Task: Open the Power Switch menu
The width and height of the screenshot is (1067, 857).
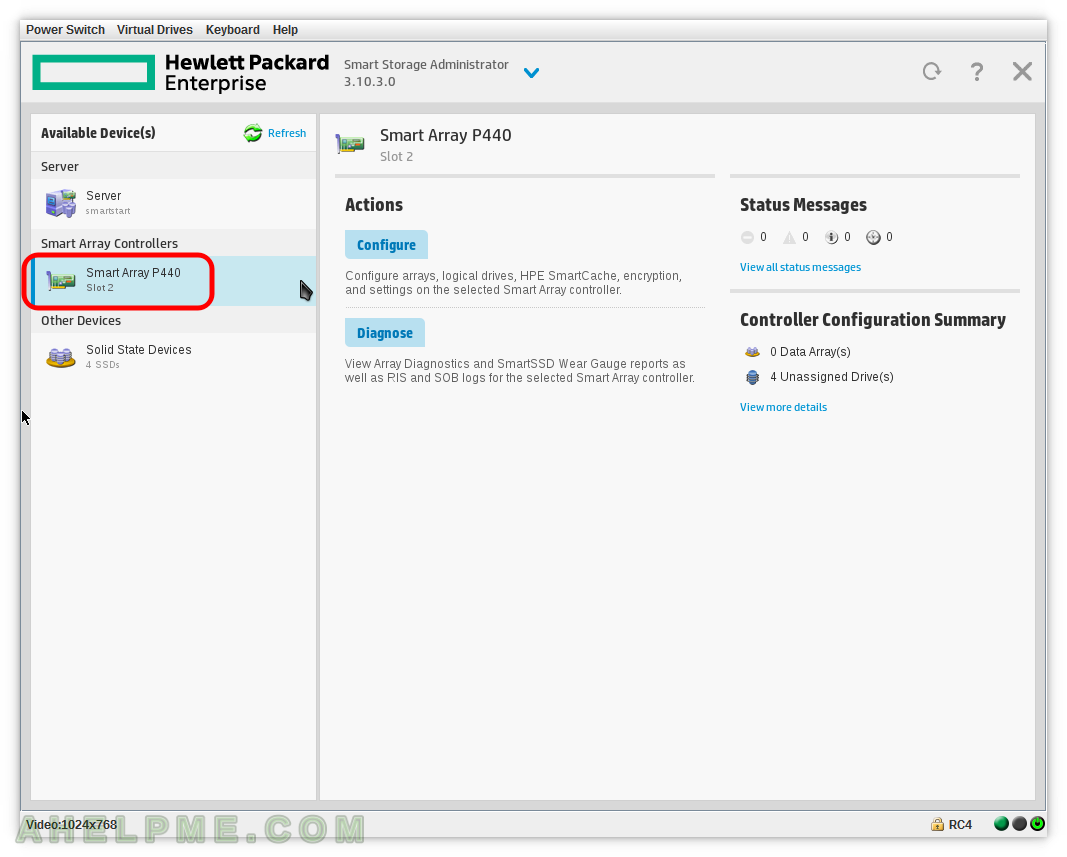Action: coord(65,30)
